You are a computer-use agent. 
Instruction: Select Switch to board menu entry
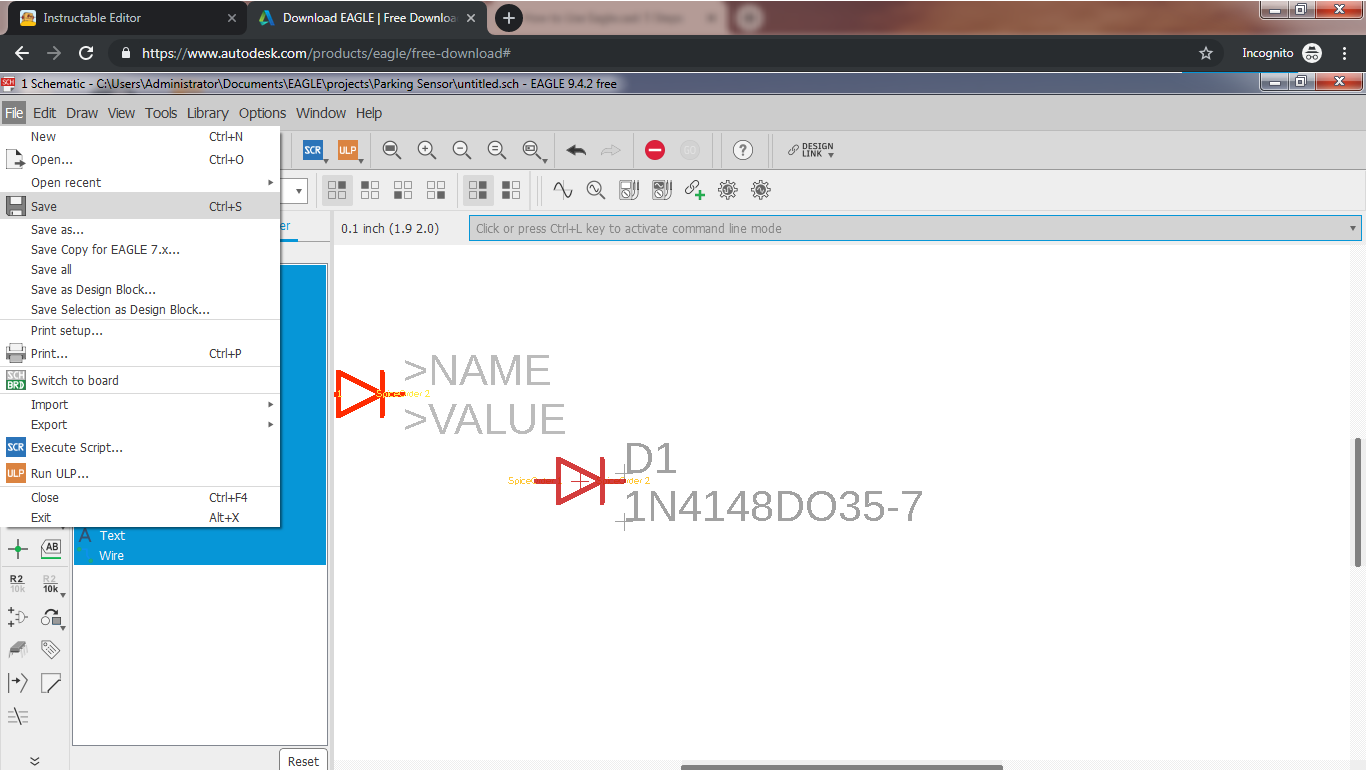click(x=140, y=380)
